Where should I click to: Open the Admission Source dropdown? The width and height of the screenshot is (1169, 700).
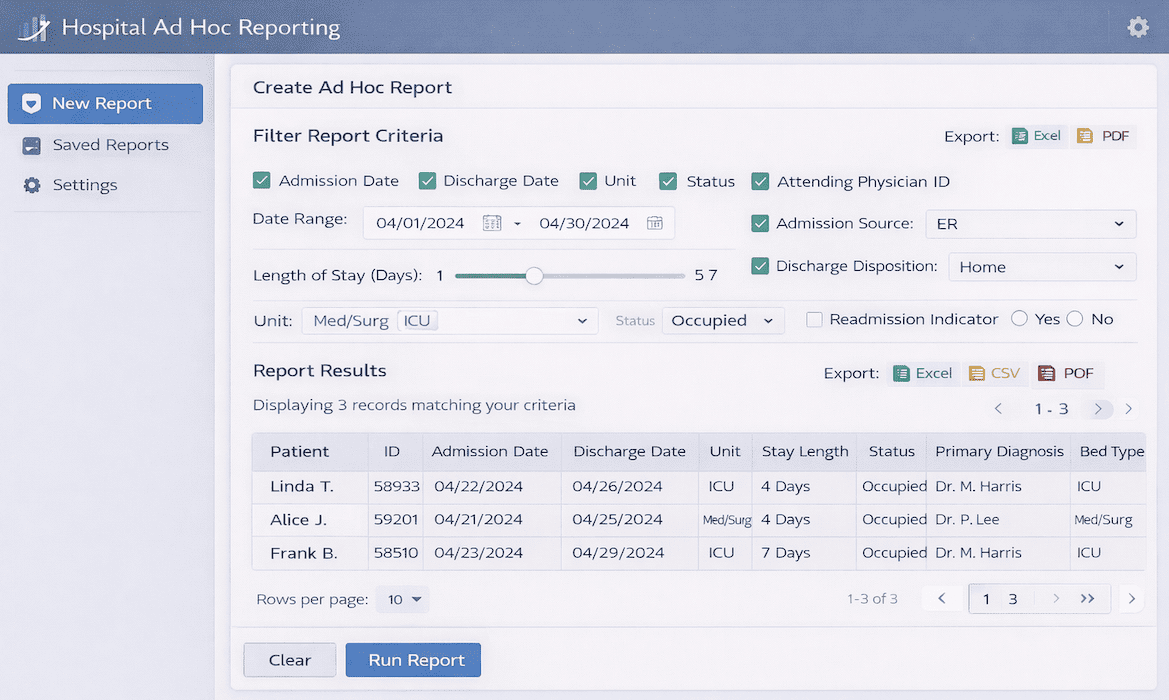[x=1030, y=224]
